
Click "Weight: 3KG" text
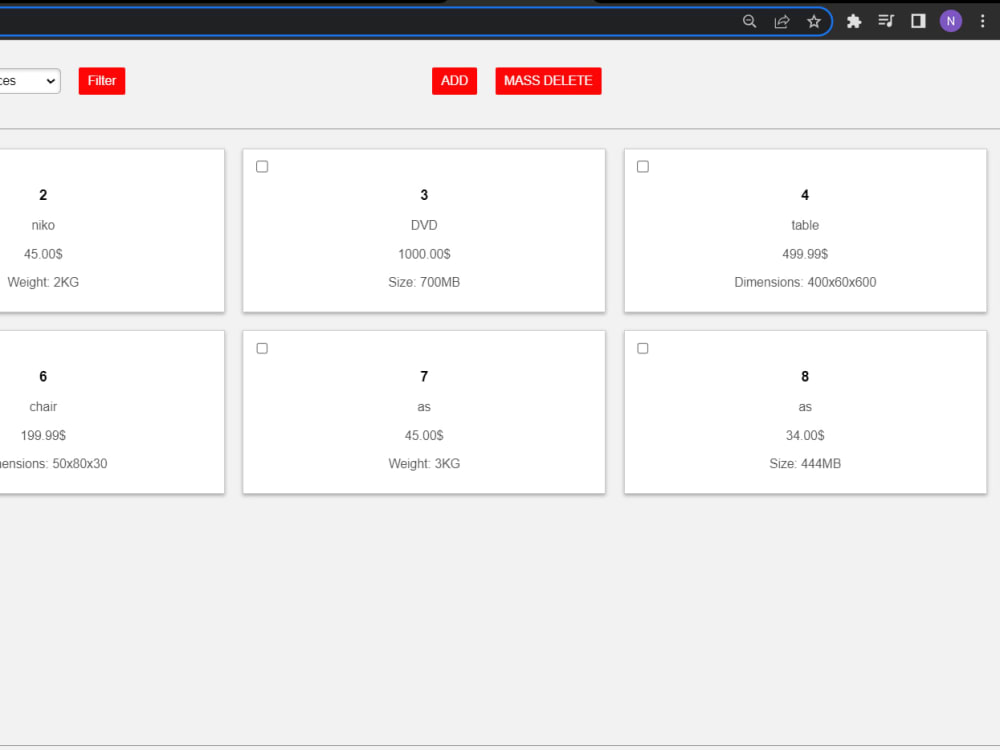coord(424,464)
